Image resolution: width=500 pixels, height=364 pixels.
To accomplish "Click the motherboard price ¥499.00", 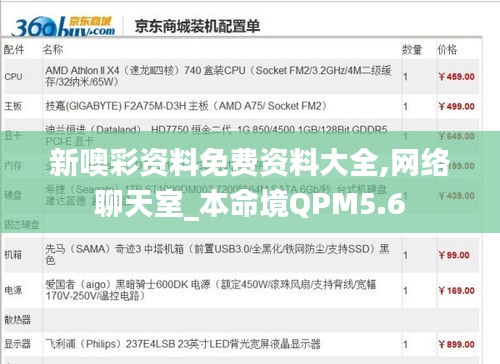I will (456, 106).
